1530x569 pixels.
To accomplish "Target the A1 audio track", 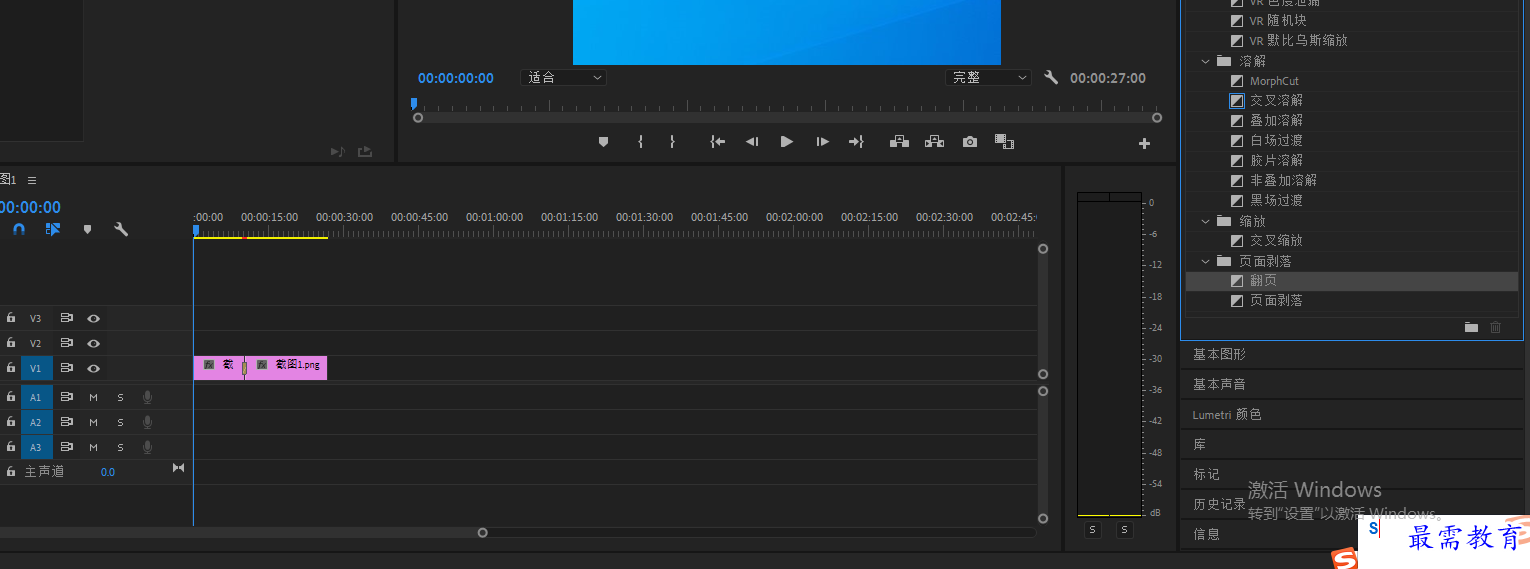I will (x=36, y=397).
